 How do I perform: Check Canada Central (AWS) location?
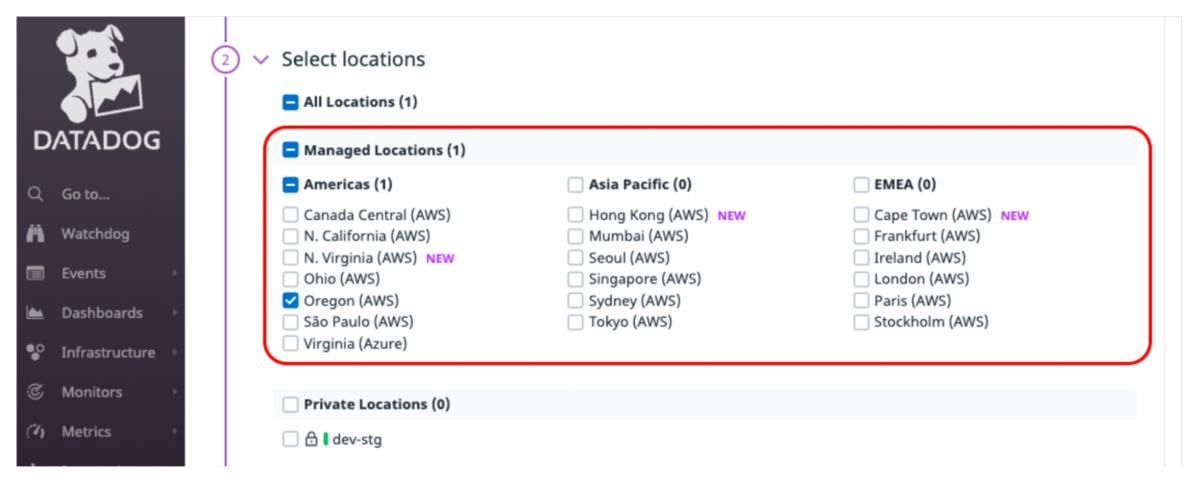(290, 215)
